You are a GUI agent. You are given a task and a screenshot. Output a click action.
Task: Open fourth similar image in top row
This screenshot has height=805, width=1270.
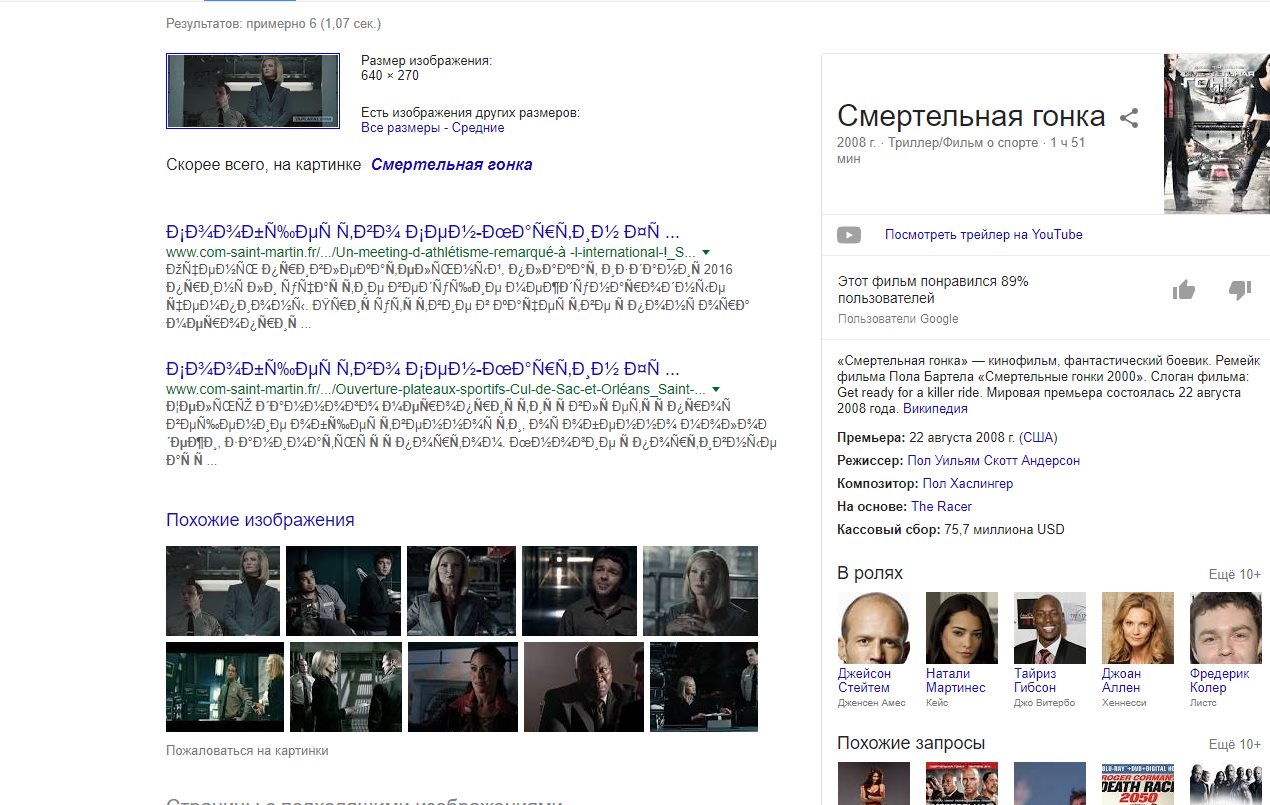pyautogui.click(x=579, y=591)
